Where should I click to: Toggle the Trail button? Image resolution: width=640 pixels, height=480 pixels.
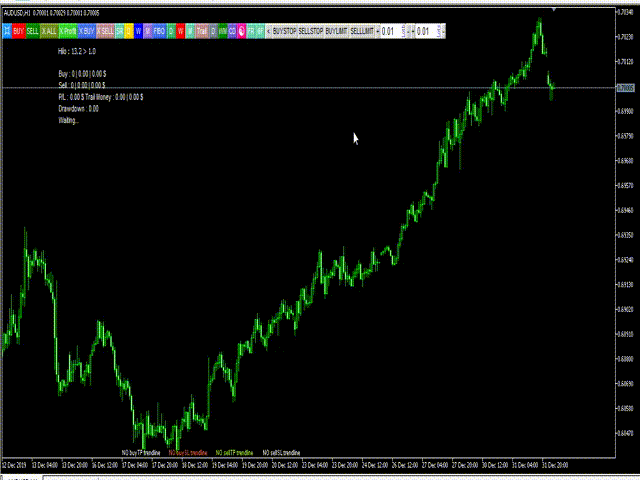point(202,31)
